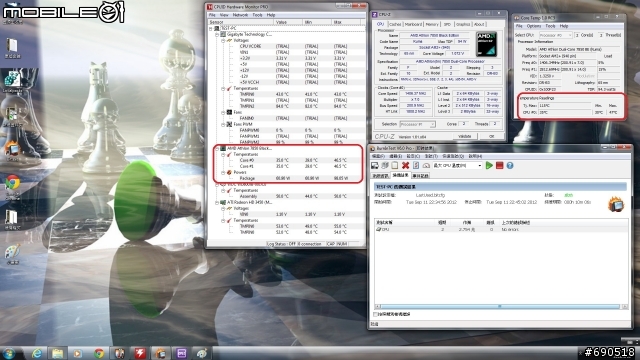Open BurnInTest help via blue question mark icon
This screenshot has height=360, width=640.
coord(510,165)
